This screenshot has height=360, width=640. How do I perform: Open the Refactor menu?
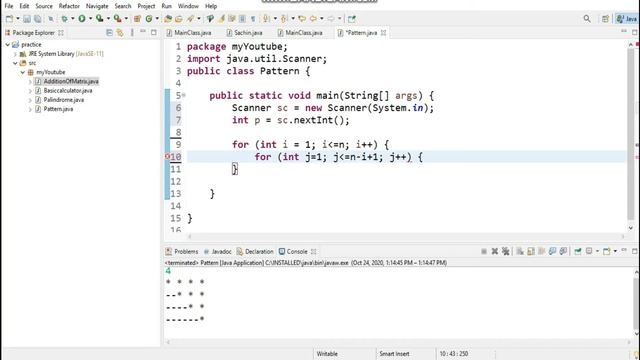(x=69, y=6)
